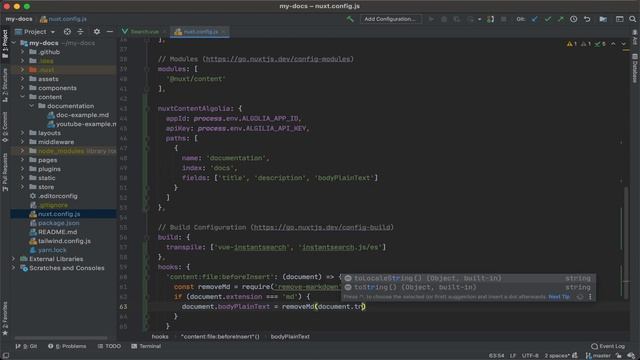Image resolution: width=640 pixels, height=360 pixels.
Task: Collapse the documentation folder
Action: tap(31, 106)
